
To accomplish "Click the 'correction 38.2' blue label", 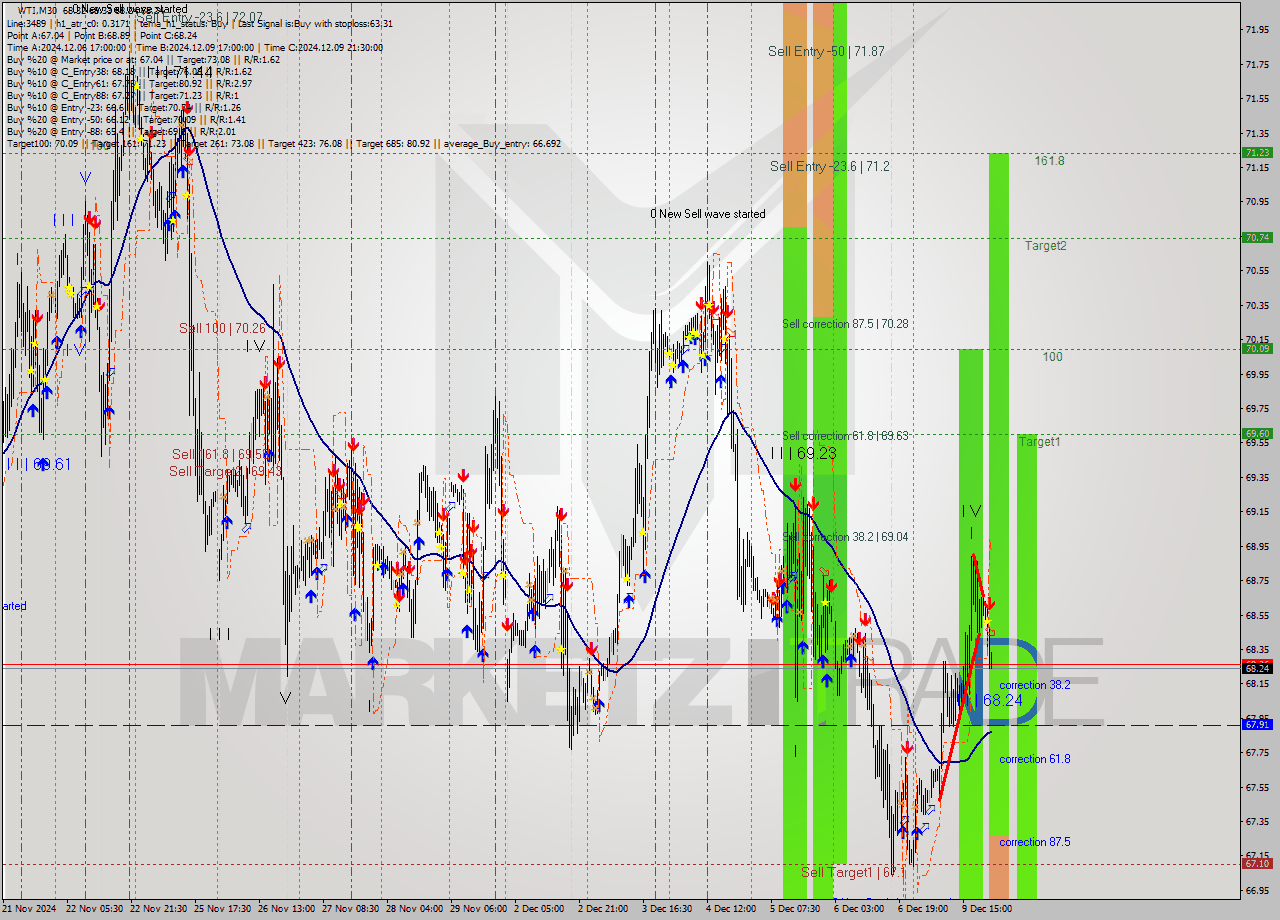I will tap(1035, 685).
